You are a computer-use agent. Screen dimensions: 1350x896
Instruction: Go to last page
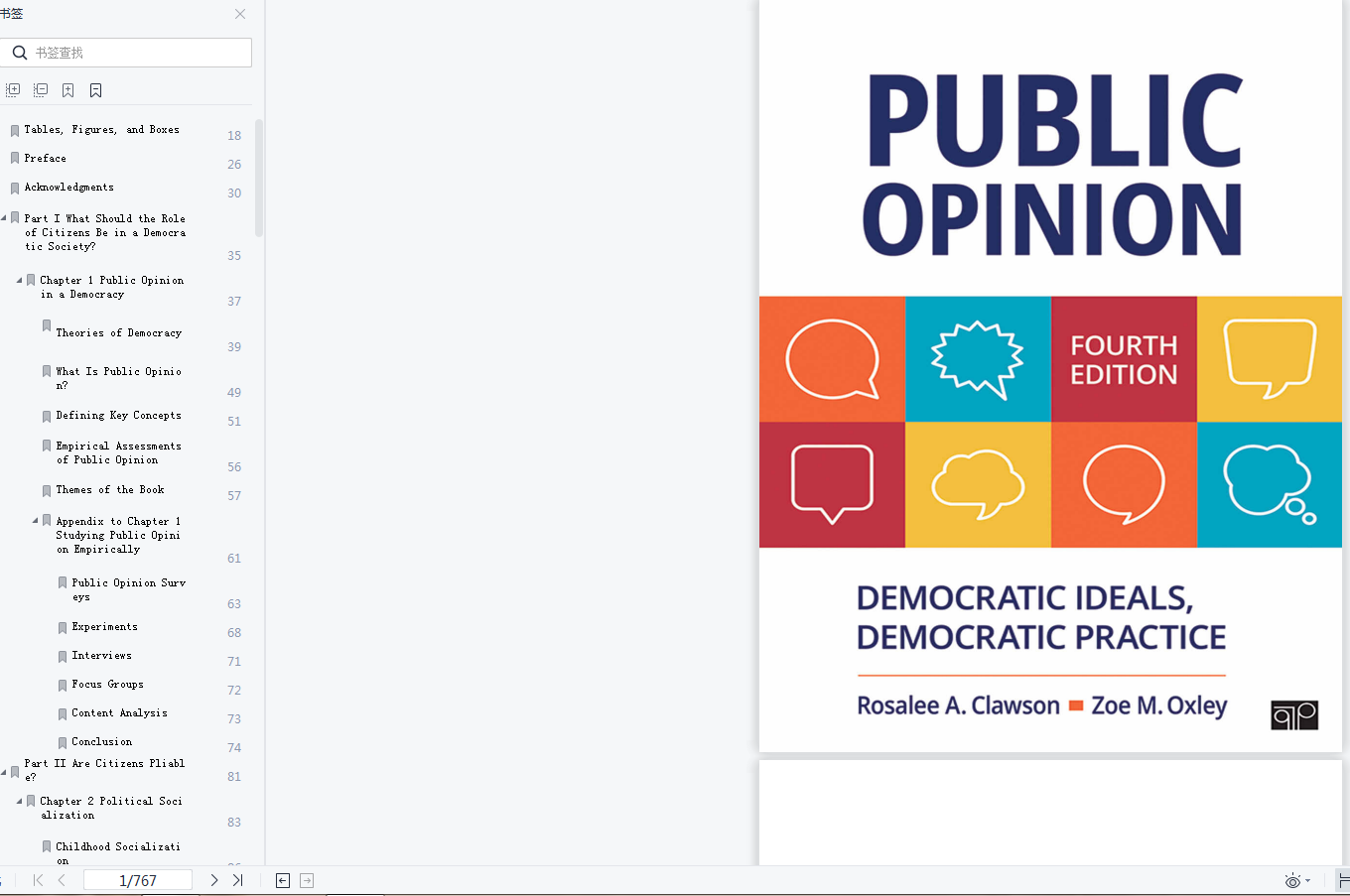238,880
